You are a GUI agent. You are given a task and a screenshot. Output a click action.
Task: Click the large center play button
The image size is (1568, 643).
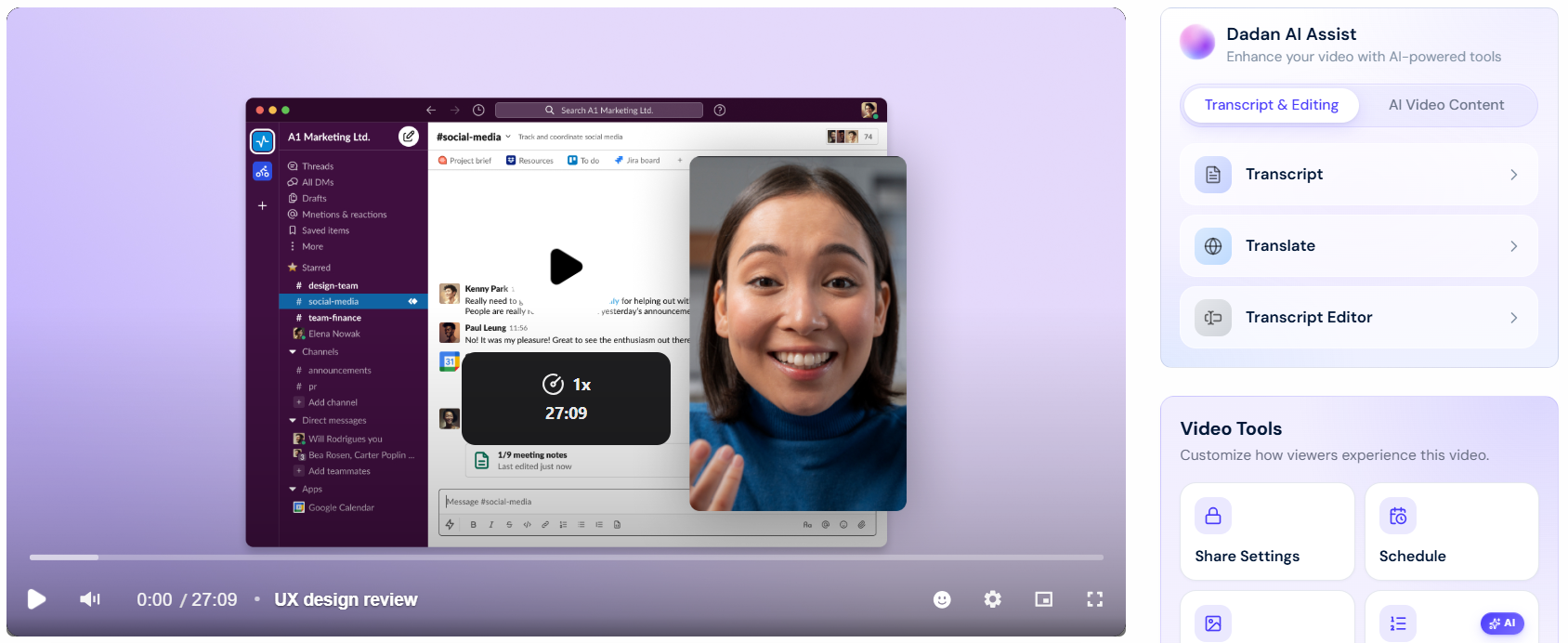[x=566, y=267]
